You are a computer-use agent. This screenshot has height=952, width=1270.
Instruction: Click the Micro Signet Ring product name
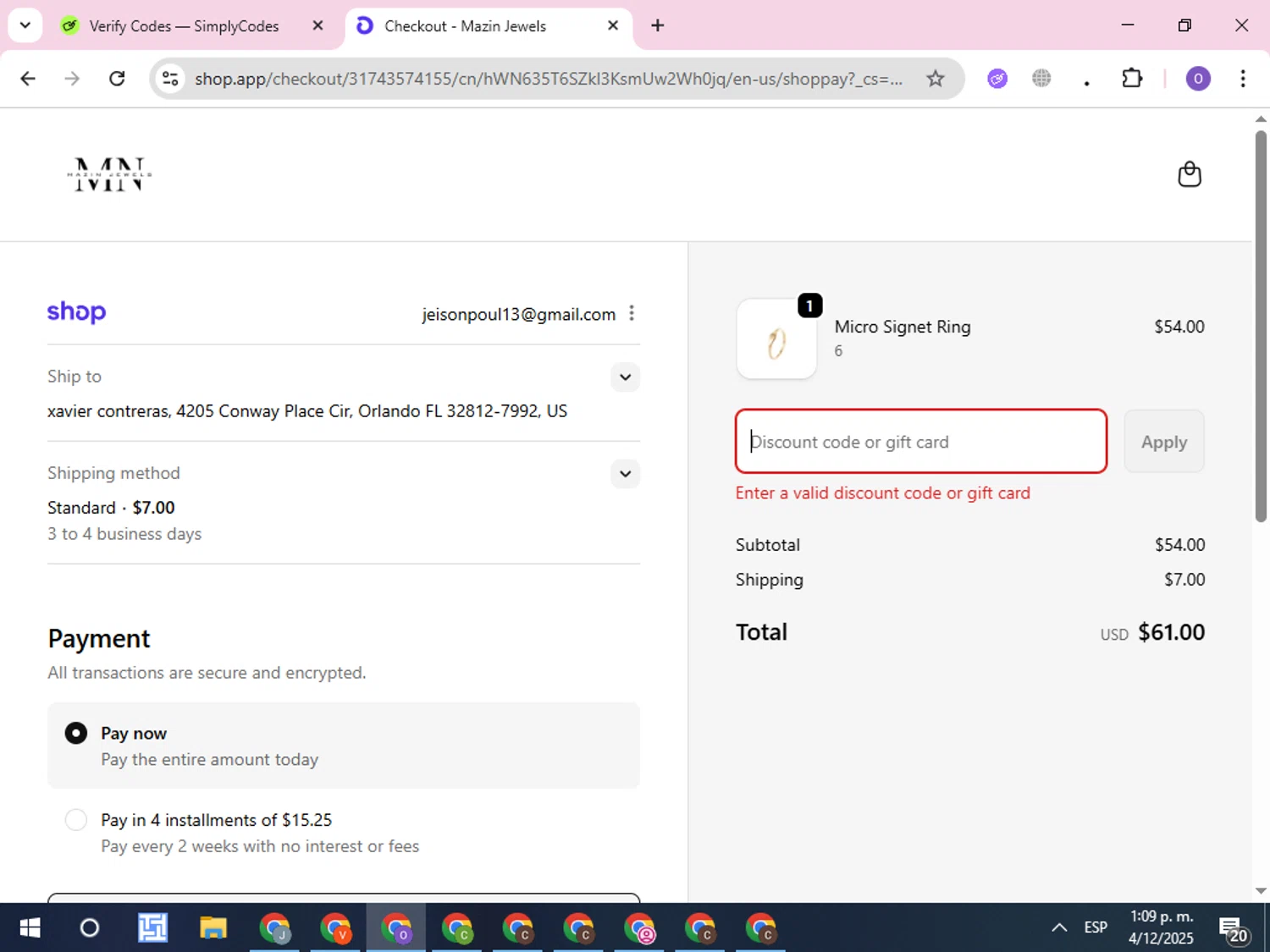pos(903,327)
